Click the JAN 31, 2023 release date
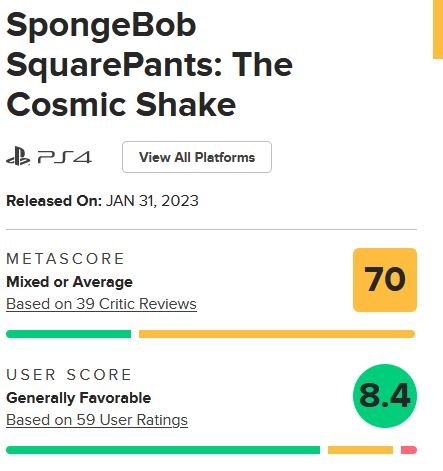The height and width of the screenshot is (471, 443). click(152, 201)
